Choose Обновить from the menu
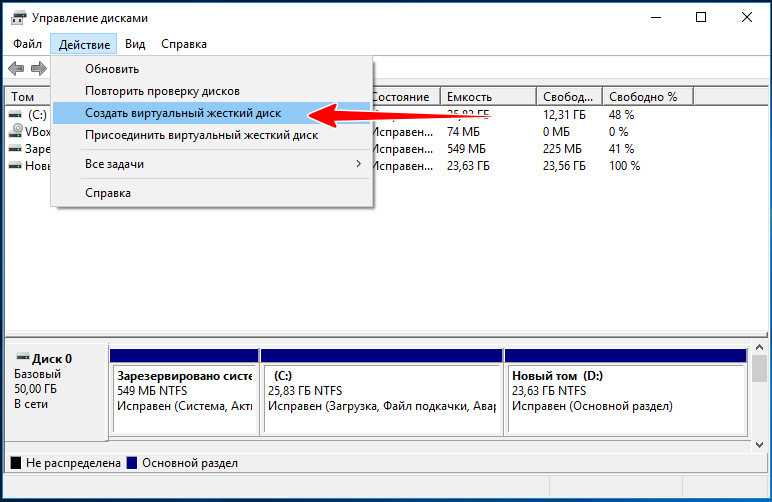This screenshot has height=502, width=772. [x=212, y=69]
